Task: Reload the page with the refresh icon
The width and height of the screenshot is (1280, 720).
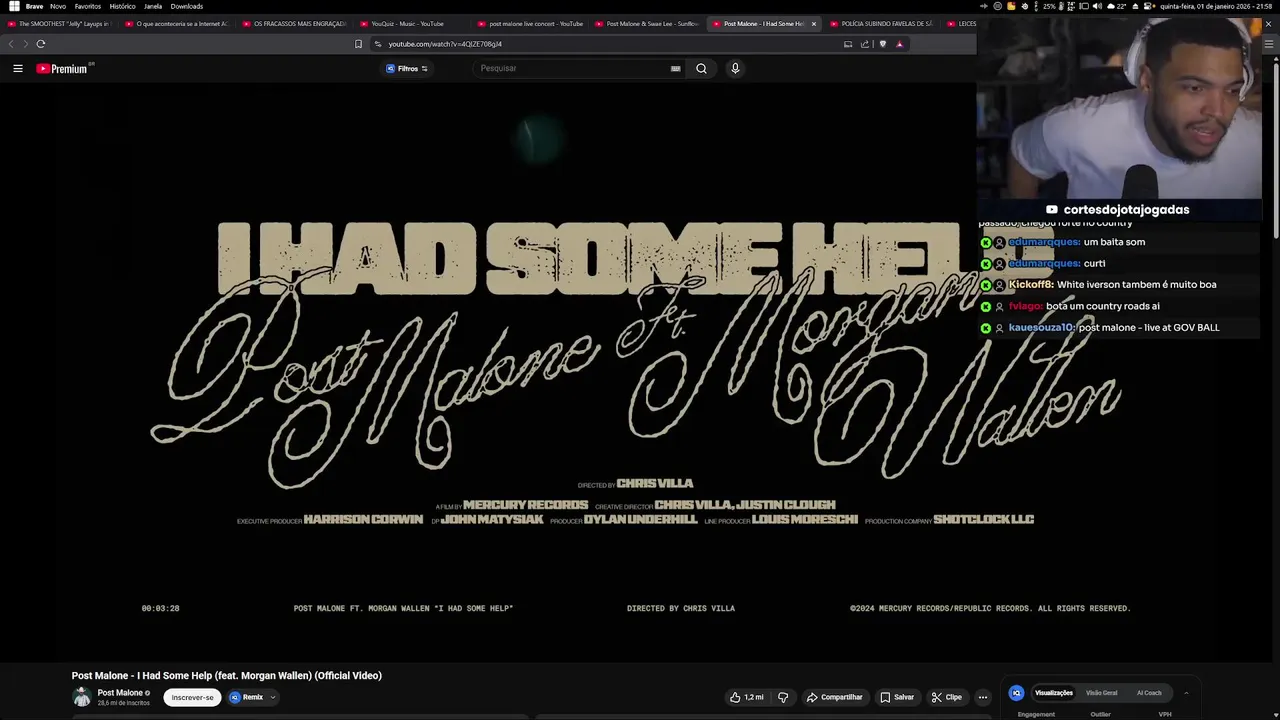Action: click(x=41, y=43)
